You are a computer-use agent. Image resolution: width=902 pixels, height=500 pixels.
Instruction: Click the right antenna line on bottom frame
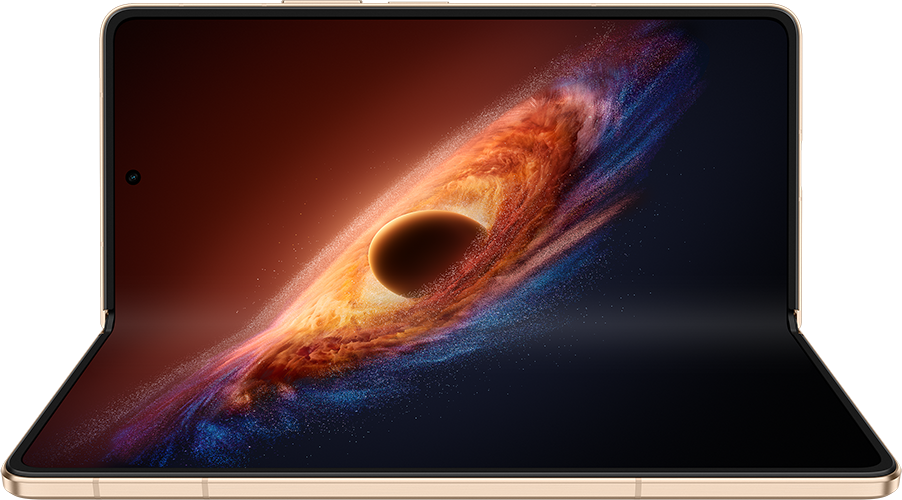(637, 488)
